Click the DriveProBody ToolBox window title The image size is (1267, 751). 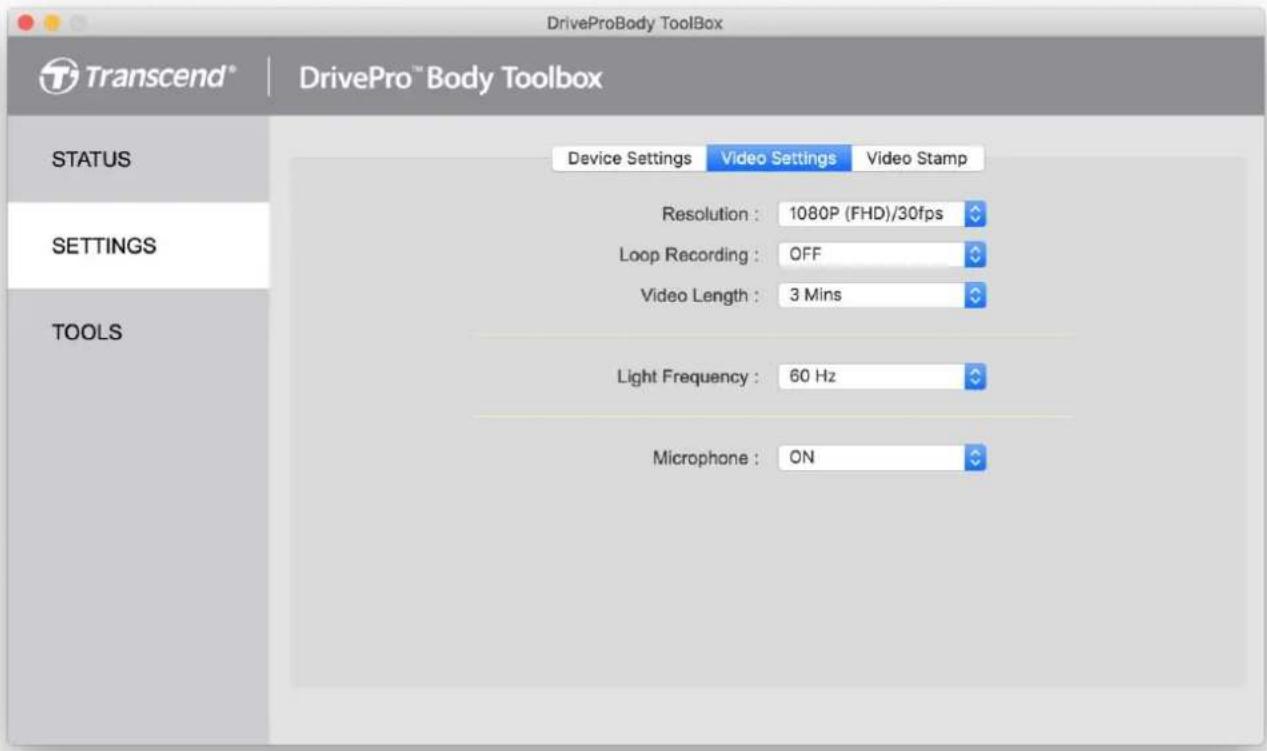636,24
